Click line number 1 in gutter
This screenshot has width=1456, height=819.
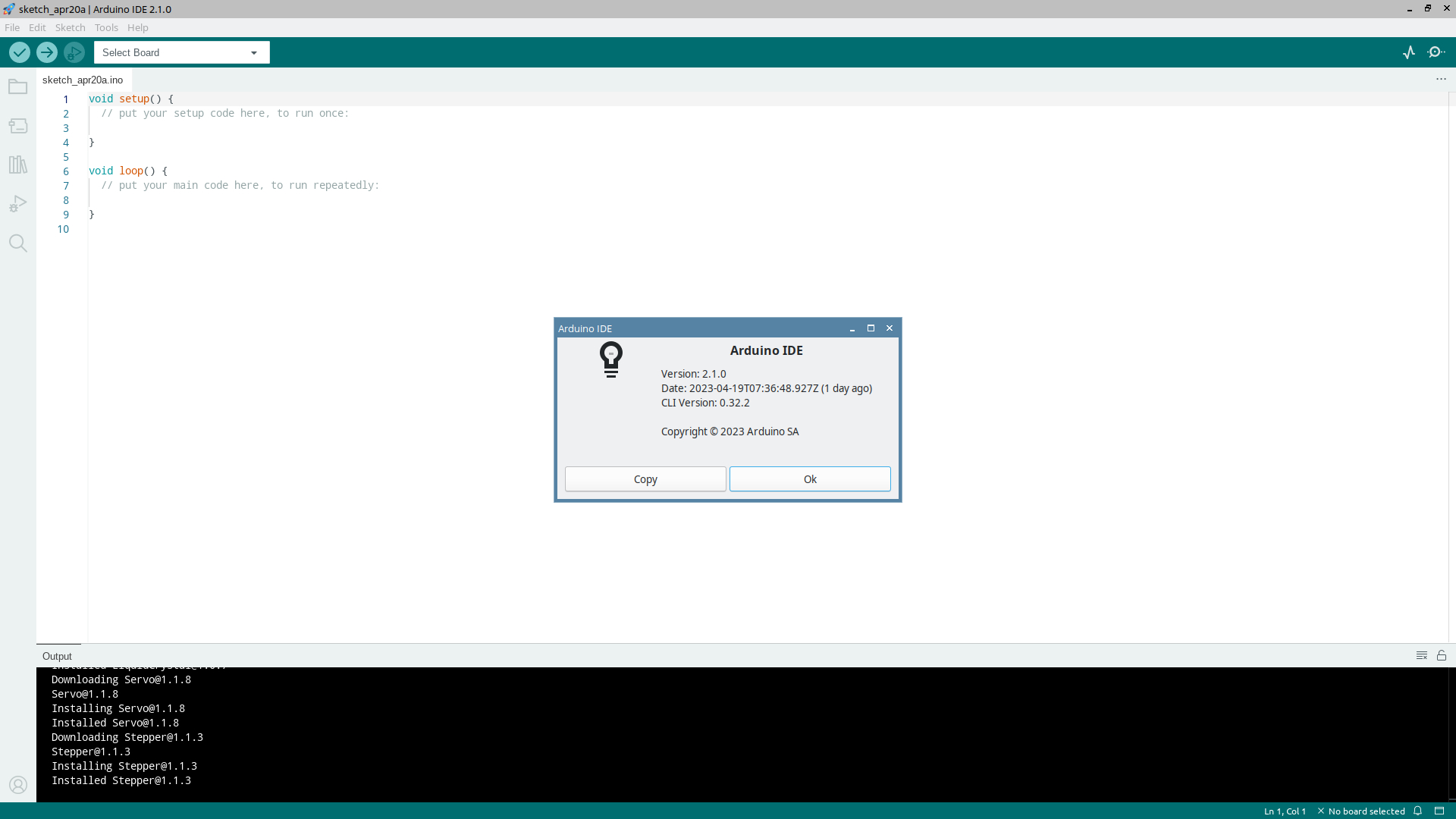coord(66,99)
